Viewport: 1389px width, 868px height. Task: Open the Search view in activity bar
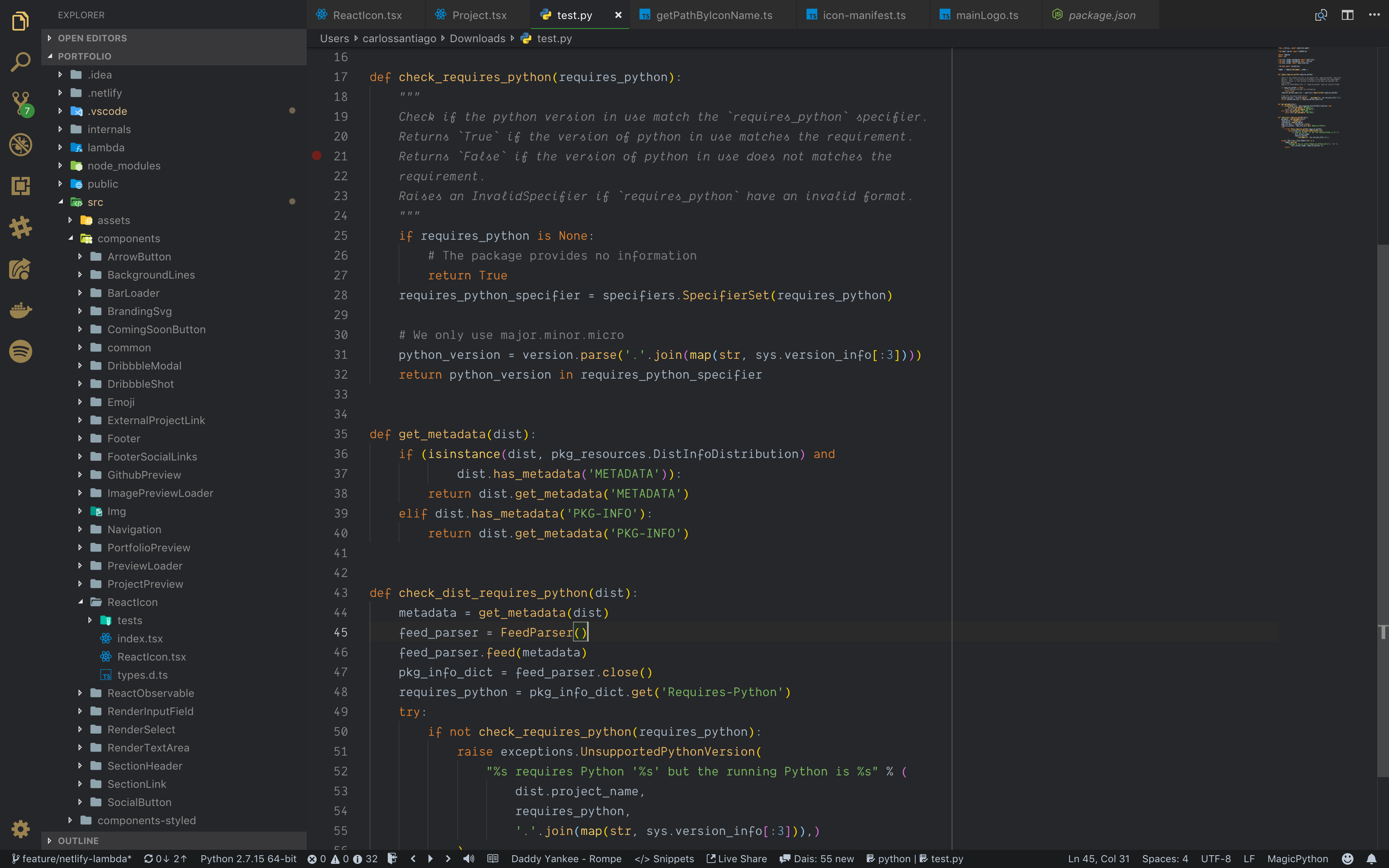(x=21, y=62)
